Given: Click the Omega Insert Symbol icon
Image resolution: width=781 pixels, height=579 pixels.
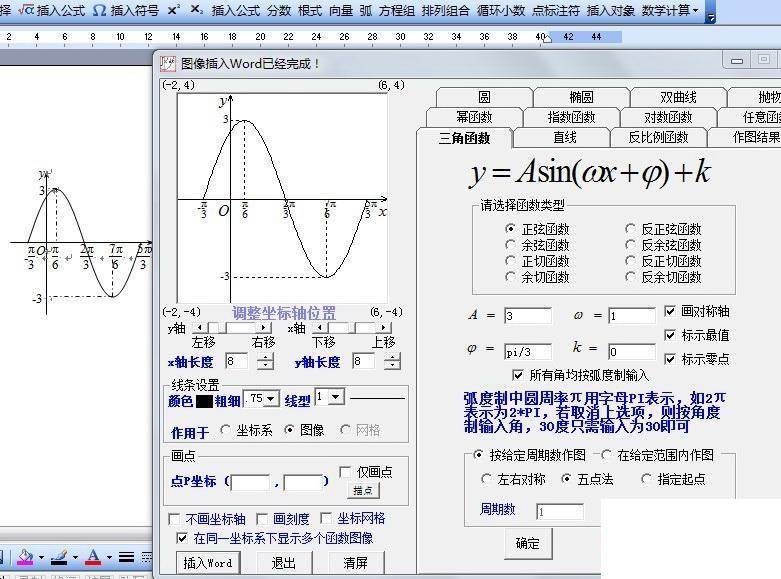Looking at the screenshot, I should pos(99,10).
